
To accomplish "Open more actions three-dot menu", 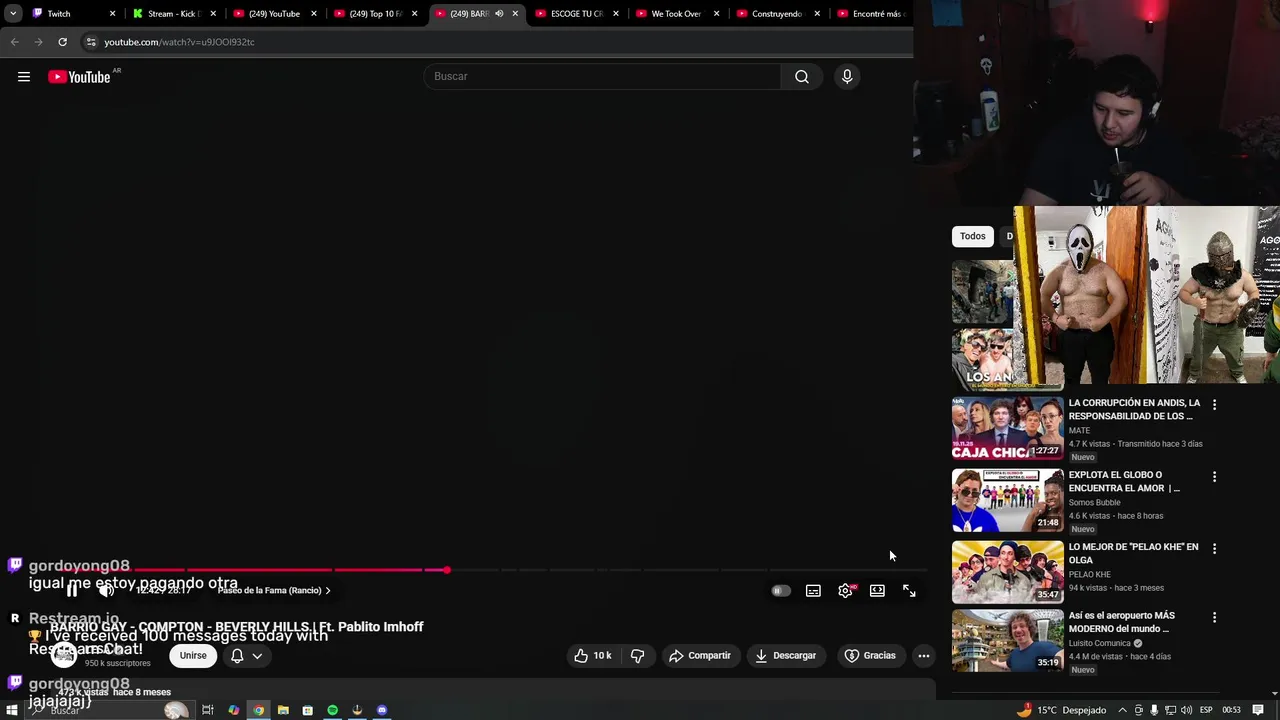I will 924,656.
